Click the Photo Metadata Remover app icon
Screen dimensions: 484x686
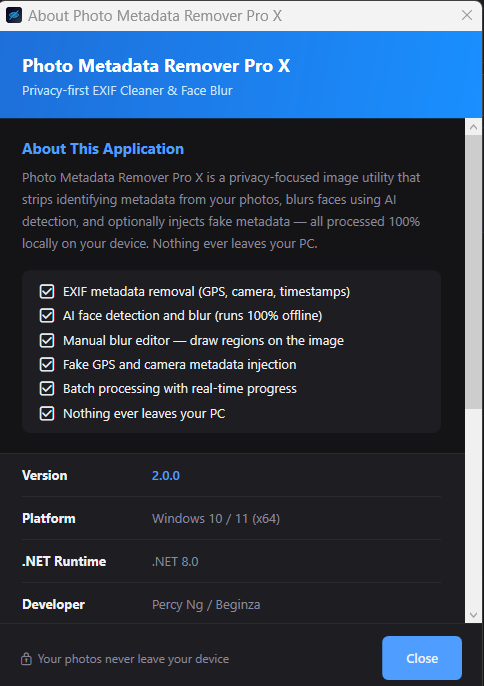(x=14, y=15)
